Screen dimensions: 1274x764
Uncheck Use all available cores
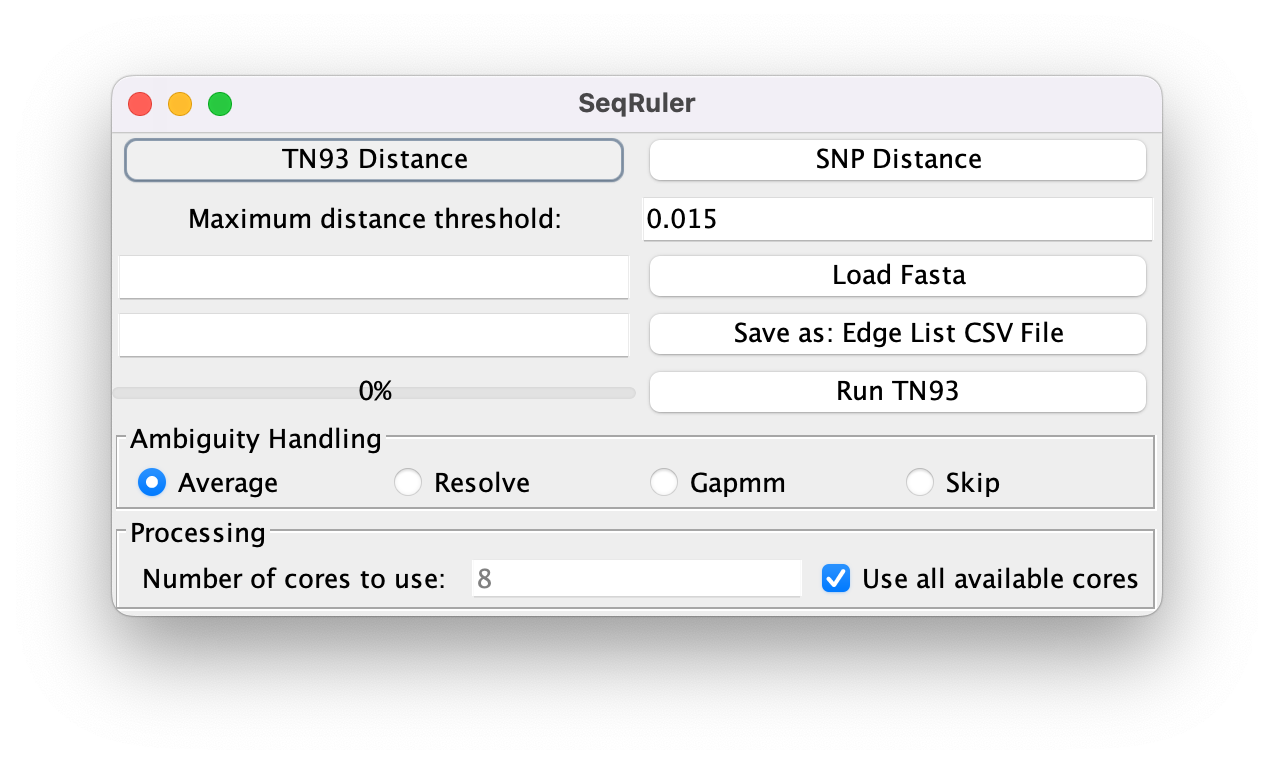pyautogui.click(x=835, y=578)
